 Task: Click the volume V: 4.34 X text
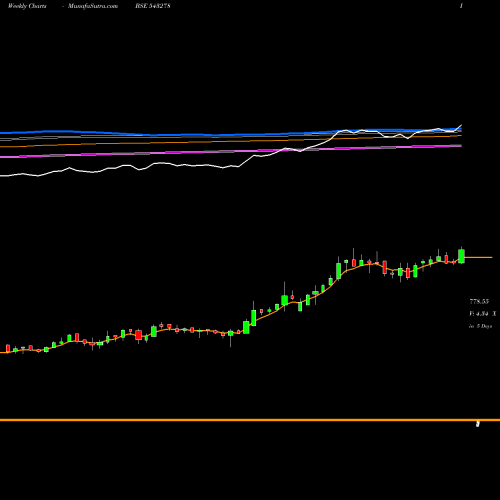point(483,314)
